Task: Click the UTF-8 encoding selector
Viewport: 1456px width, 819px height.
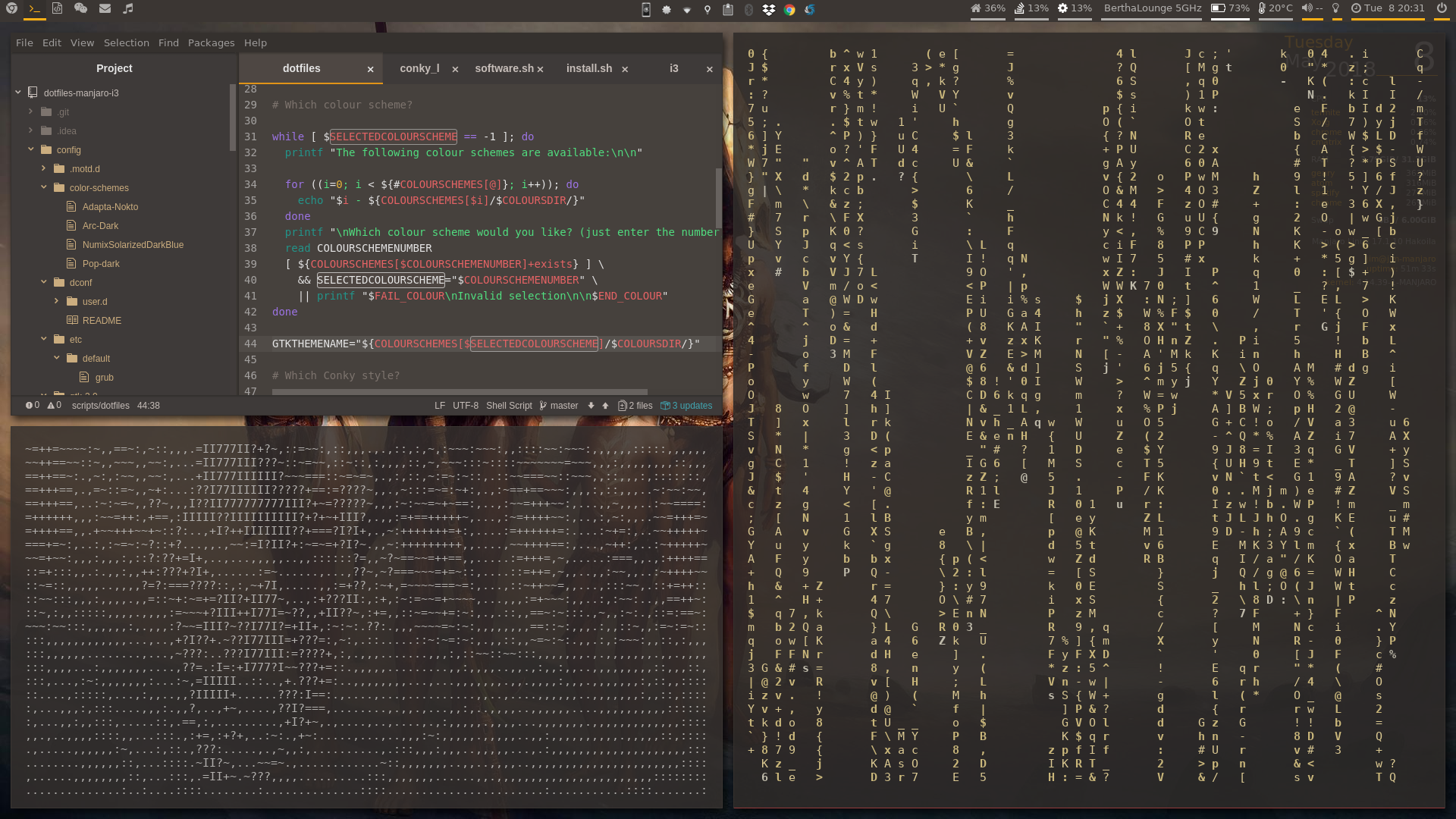Action: (466, 406)
